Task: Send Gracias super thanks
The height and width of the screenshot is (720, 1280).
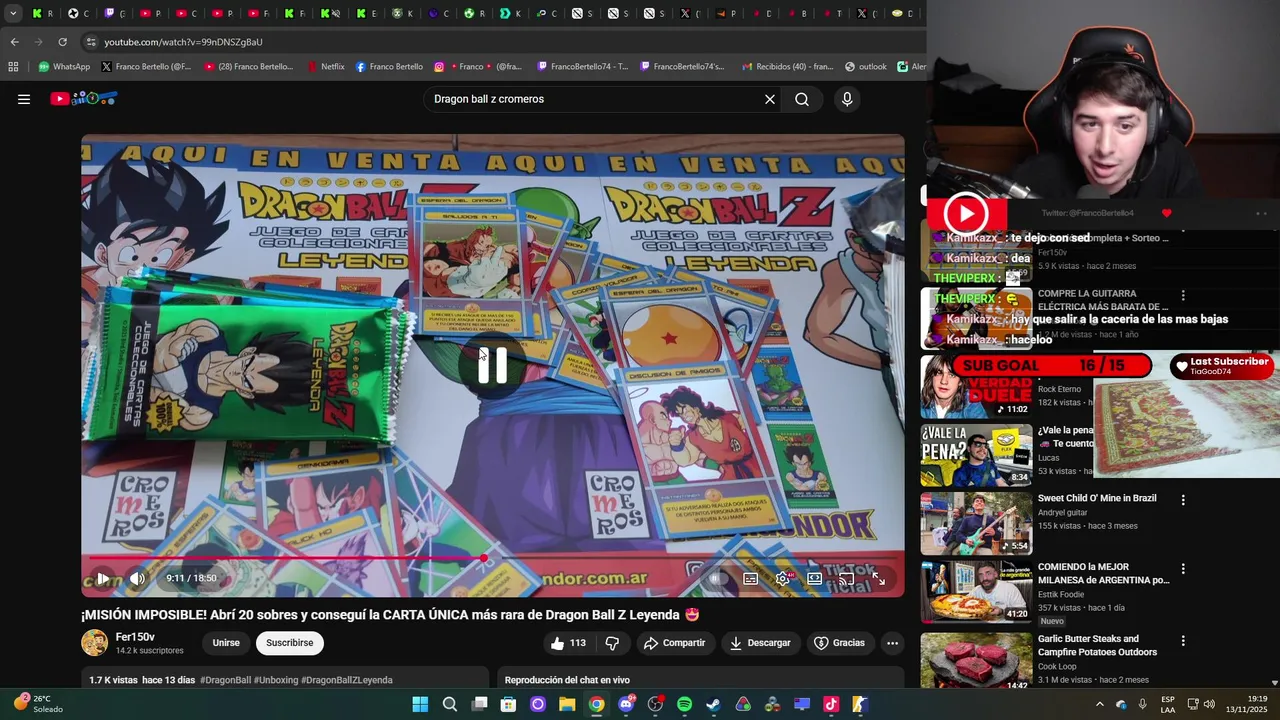Action: [839, 643]
